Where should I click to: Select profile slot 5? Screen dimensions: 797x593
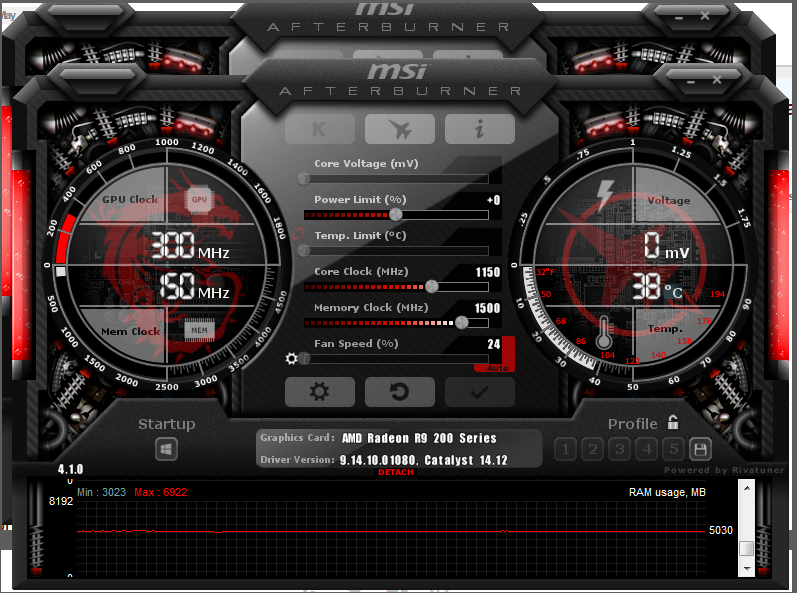[x=673, y=449]
